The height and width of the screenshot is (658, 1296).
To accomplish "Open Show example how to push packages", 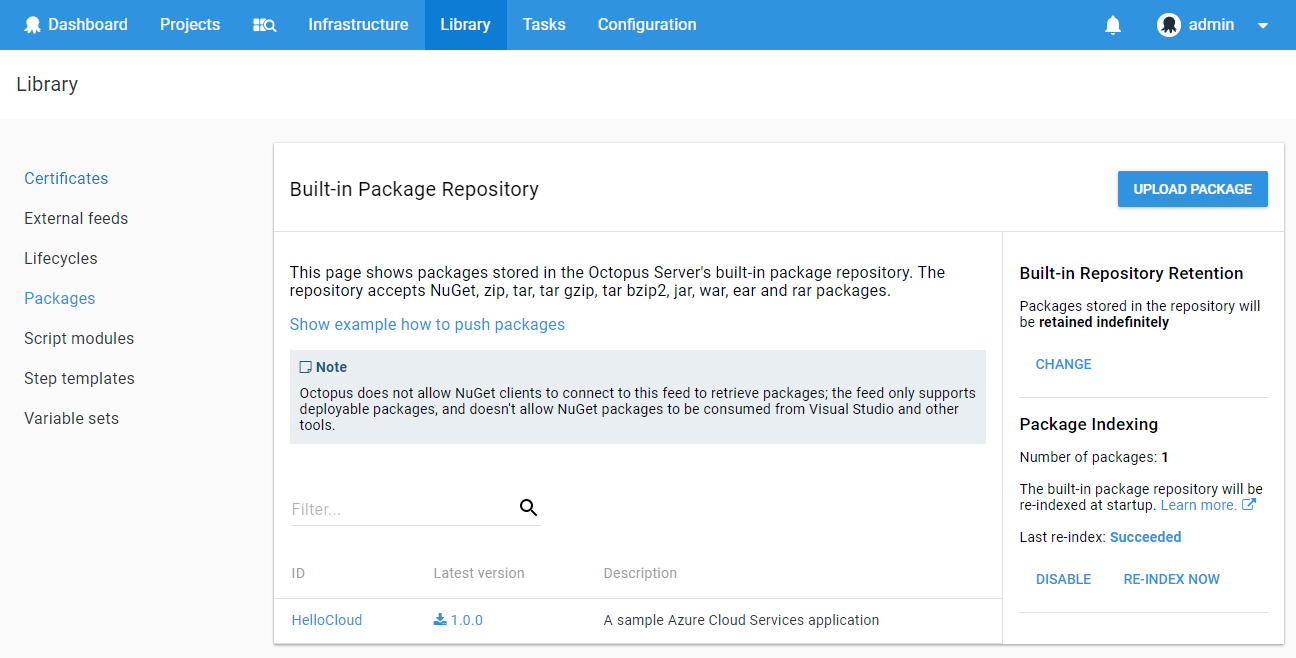I will point(427,324).
